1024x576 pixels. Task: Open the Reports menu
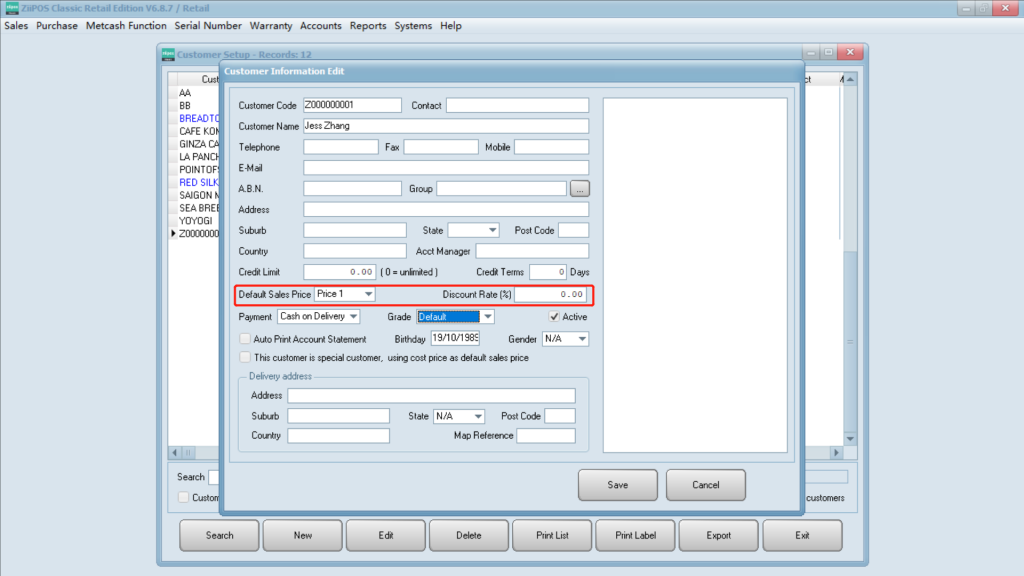pyautogui.click(x=368, y=26)
